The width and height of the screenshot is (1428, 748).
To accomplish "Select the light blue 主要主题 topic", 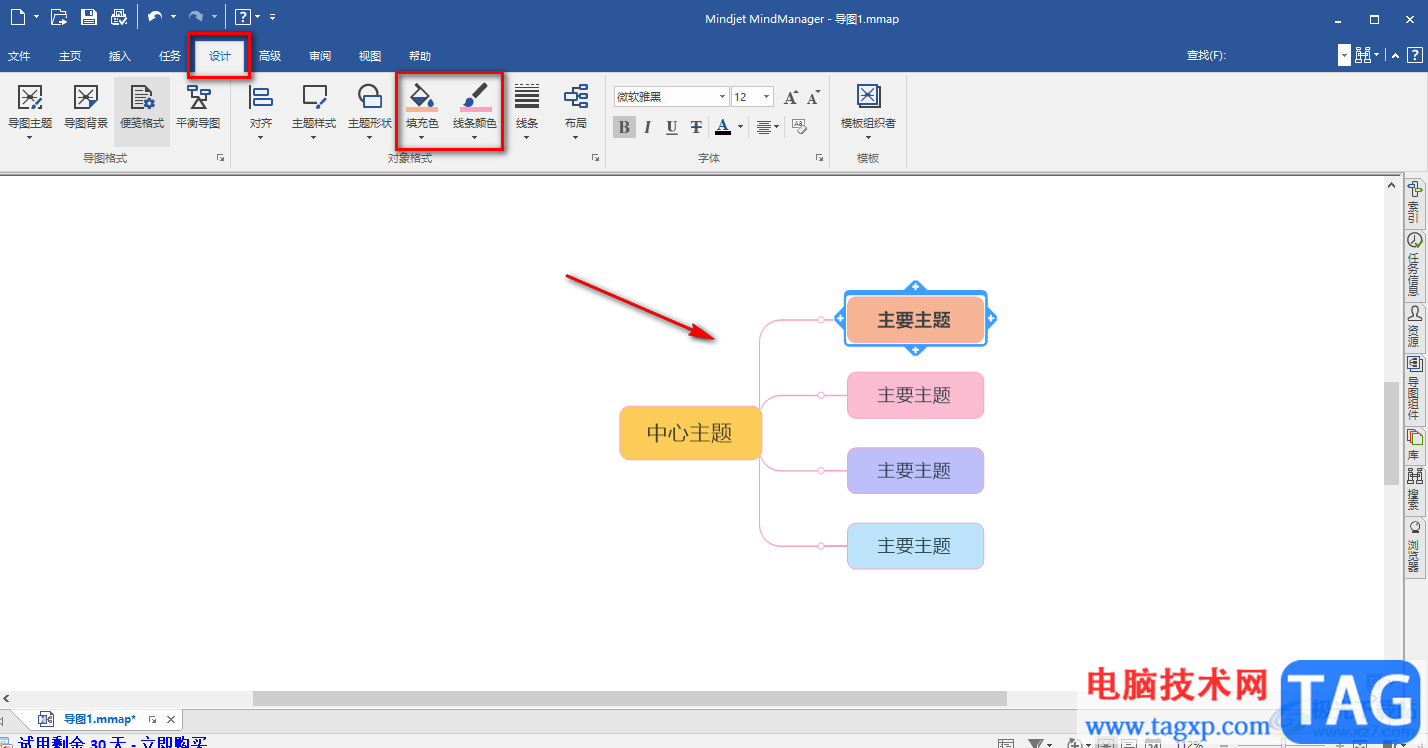I will click(x=915, y=546).
